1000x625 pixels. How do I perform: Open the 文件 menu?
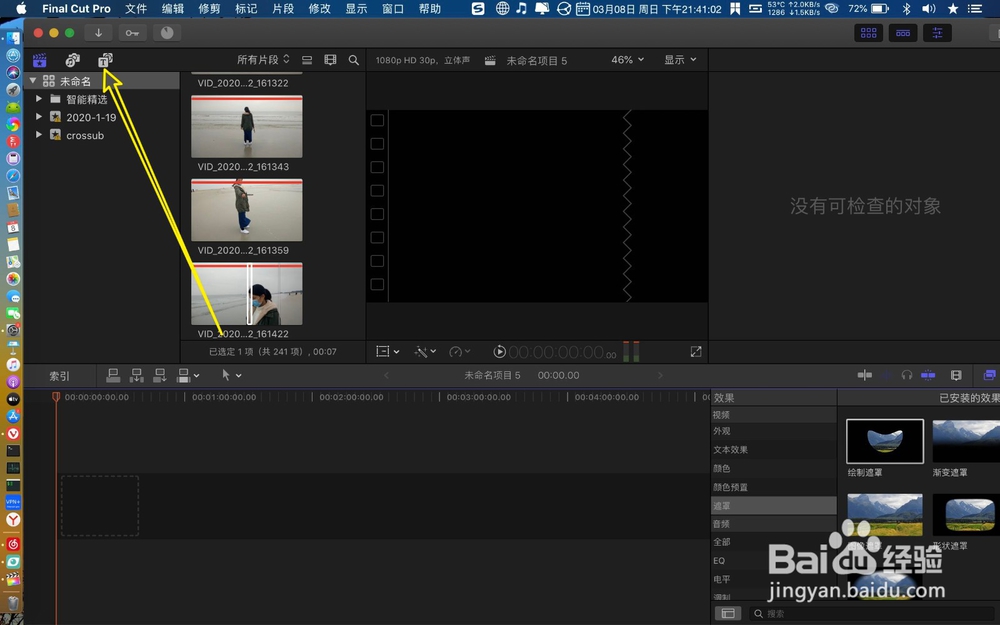tap(135, 8)
